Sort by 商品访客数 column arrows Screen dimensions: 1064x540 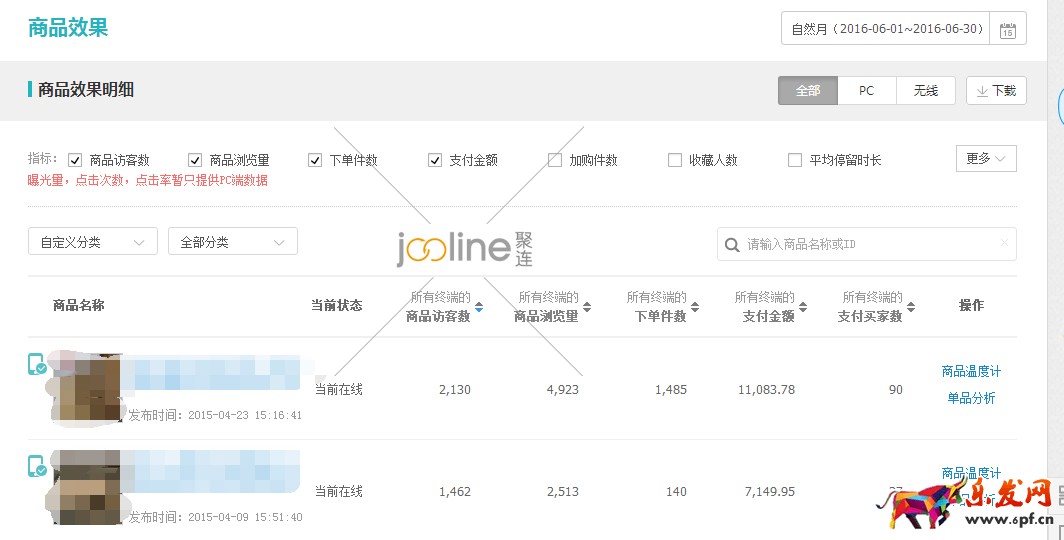[x=479, y=307]
